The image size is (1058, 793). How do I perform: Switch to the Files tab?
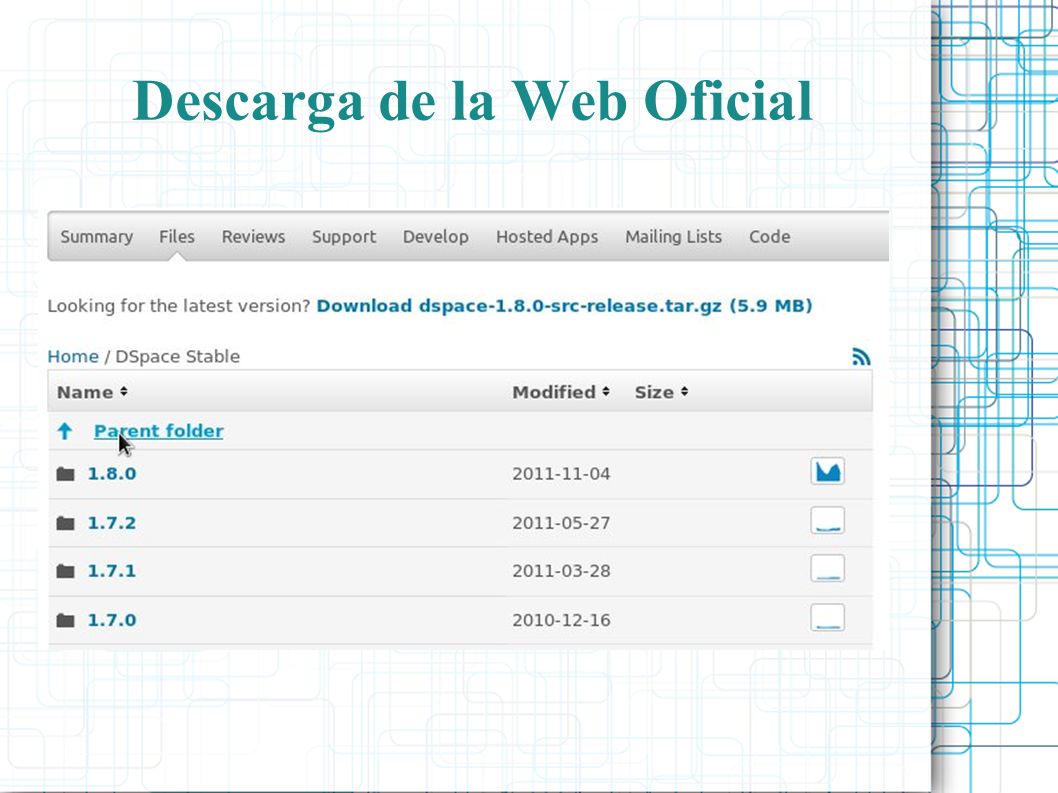(177, 237)
